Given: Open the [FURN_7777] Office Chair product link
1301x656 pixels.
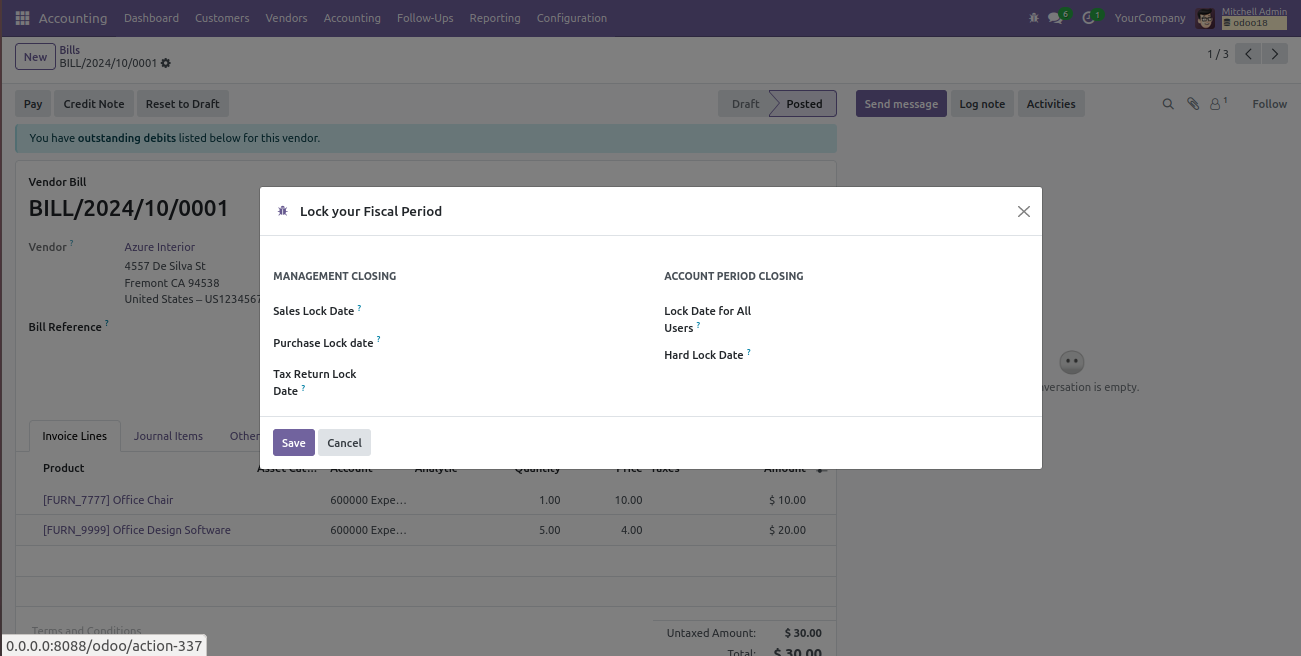Looking at the screenshot, I should [x=108, y=500].
